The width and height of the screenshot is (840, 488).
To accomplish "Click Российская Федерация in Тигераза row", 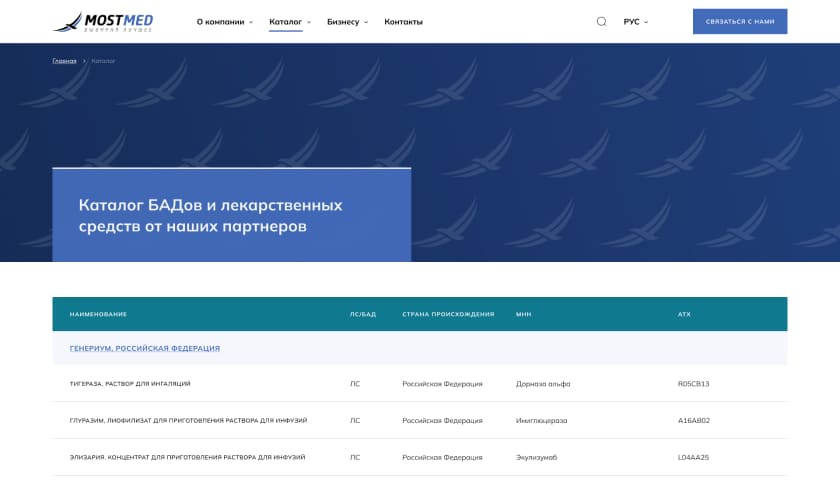I will (x=442, y=384).
